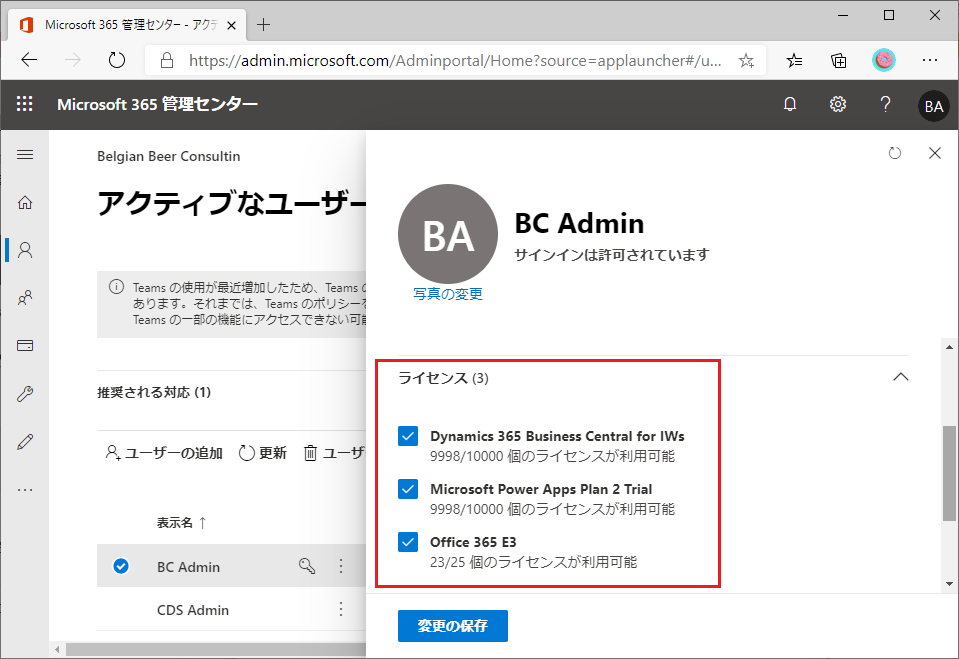Open more actions for BC Admin row
The width and height of the screenshot is (959, 659).
click(341, 566)
